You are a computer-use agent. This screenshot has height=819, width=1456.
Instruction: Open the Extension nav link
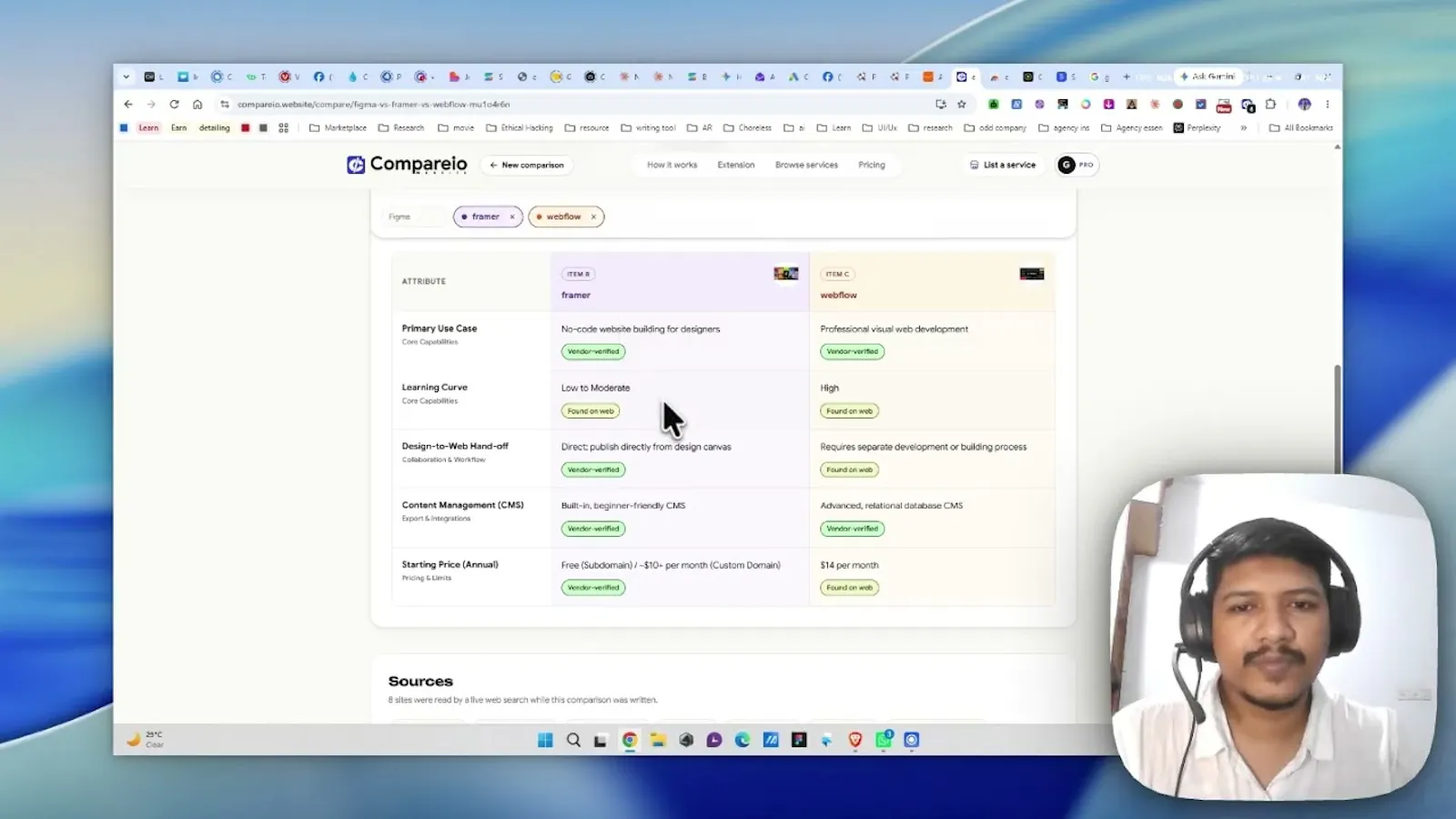pyautogui.click(x=735, y=166)
